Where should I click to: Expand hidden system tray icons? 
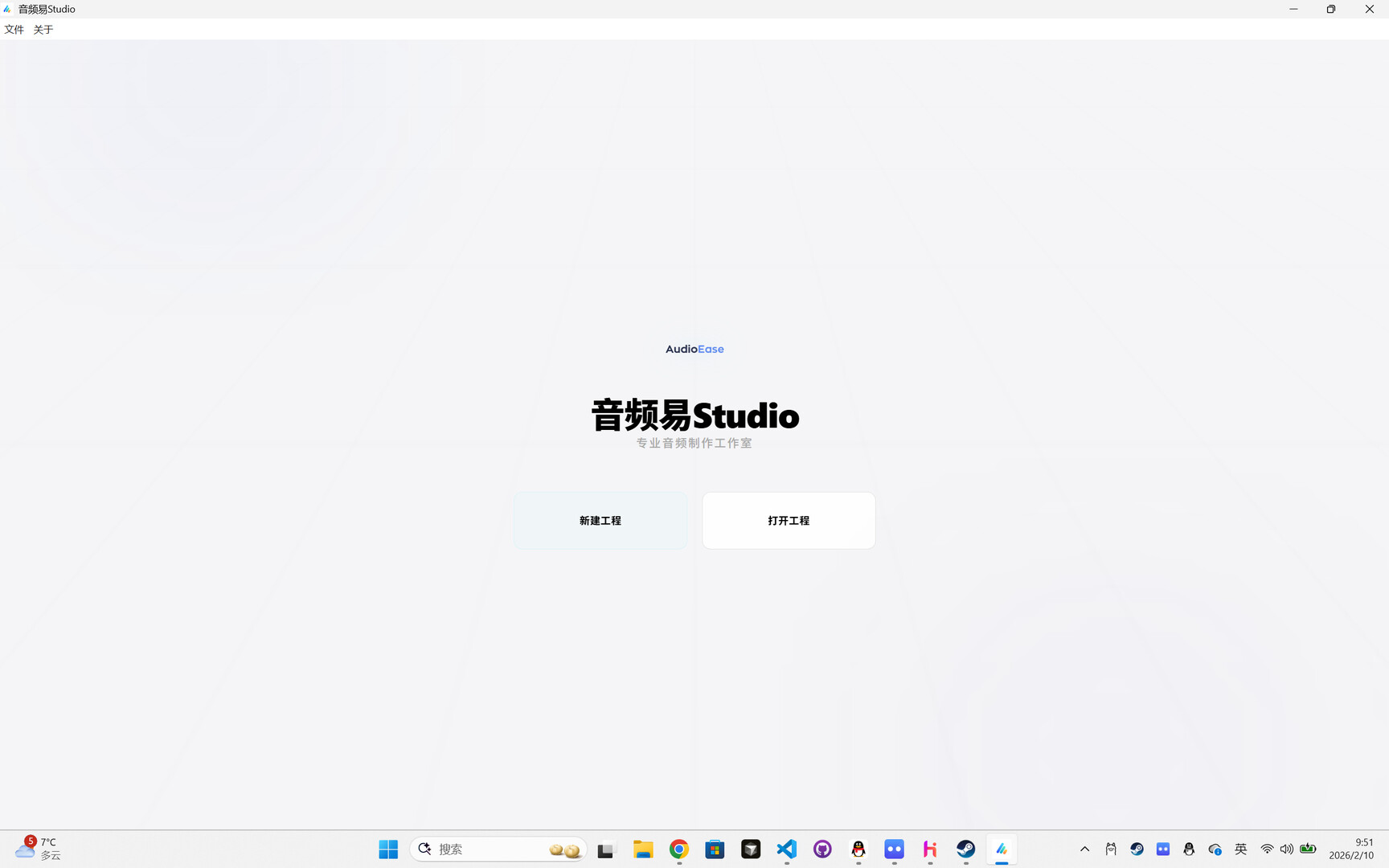[x=1084, y=849]
